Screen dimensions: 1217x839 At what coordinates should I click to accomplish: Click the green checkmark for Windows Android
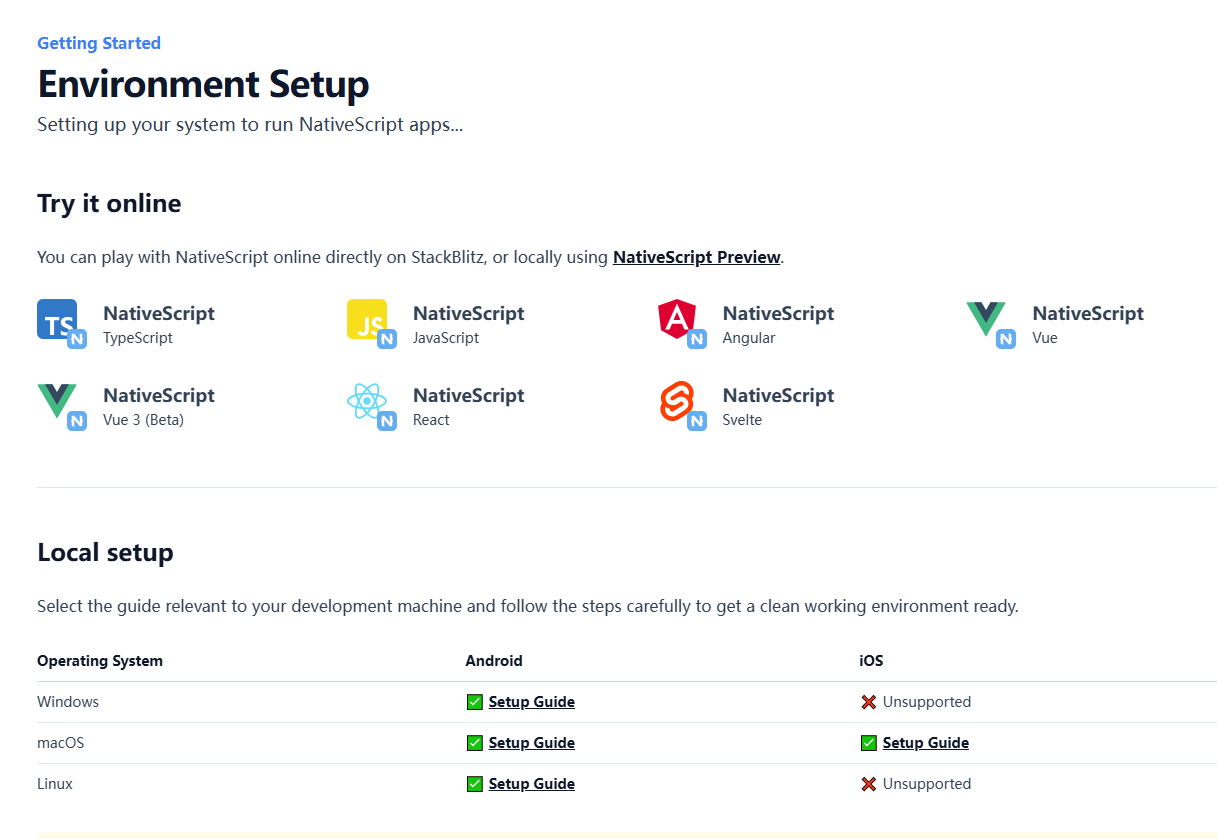[475, 702]
